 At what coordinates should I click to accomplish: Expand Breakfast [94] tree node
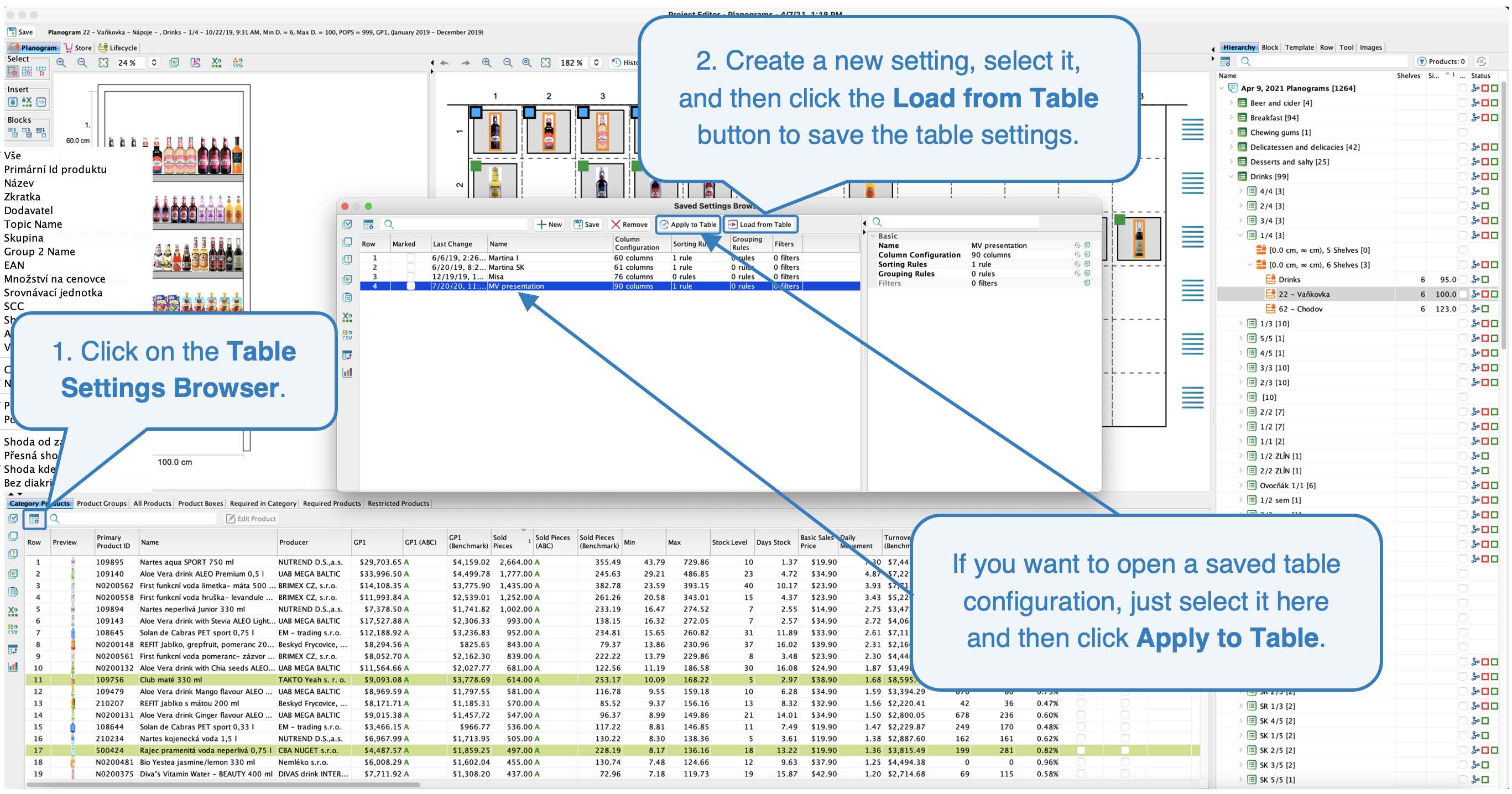(1232, 117)
